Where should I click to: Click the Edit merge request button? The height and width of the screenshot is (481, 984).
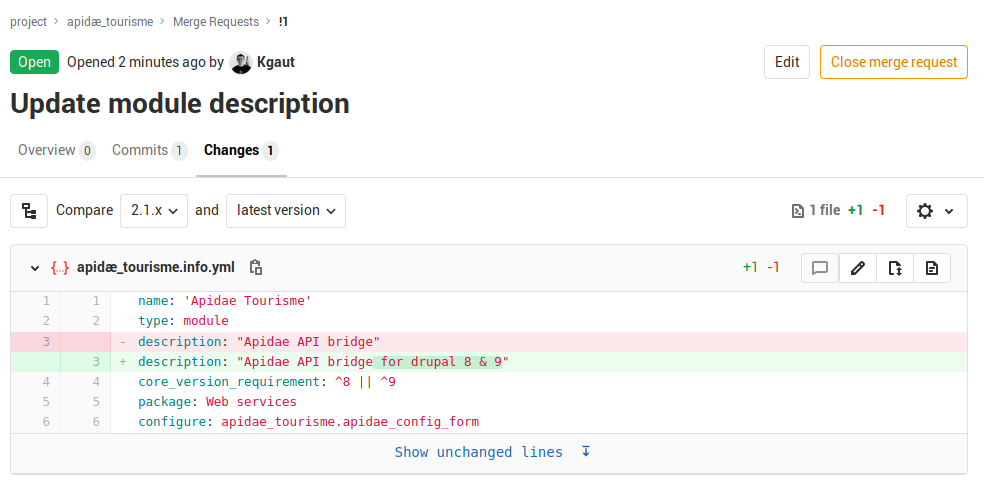[x=787, y=62]
